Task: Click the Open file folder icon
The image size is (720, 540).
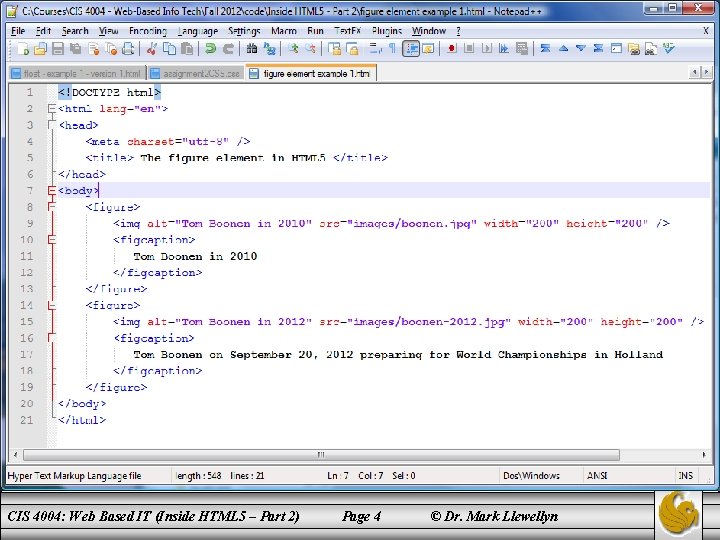Action: [x=40, y=48]
